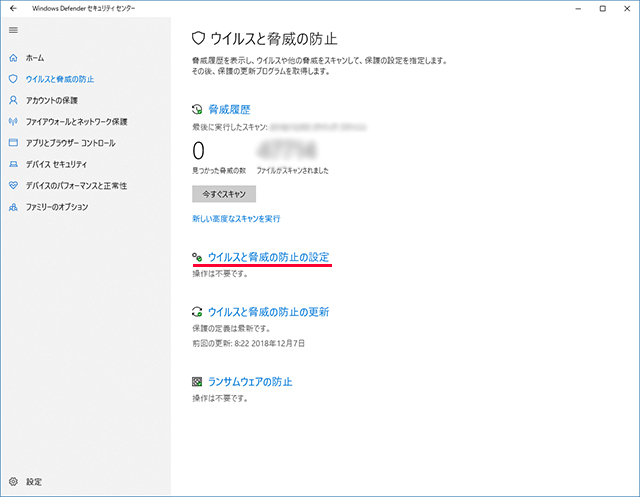640x497 pixels.
Task: Open ウイルスと脅威の防止の設定 link
Action: 268,258
